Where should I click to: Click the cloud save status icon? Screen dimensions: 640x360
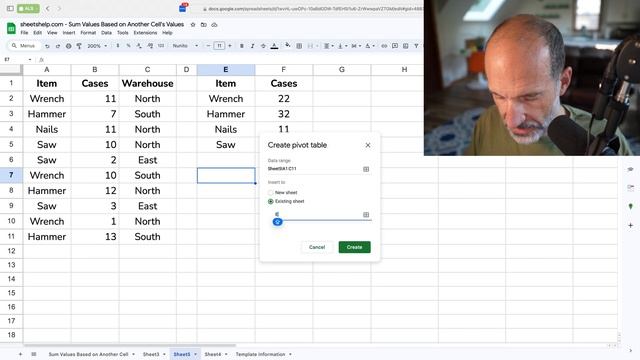click(214, 25)
